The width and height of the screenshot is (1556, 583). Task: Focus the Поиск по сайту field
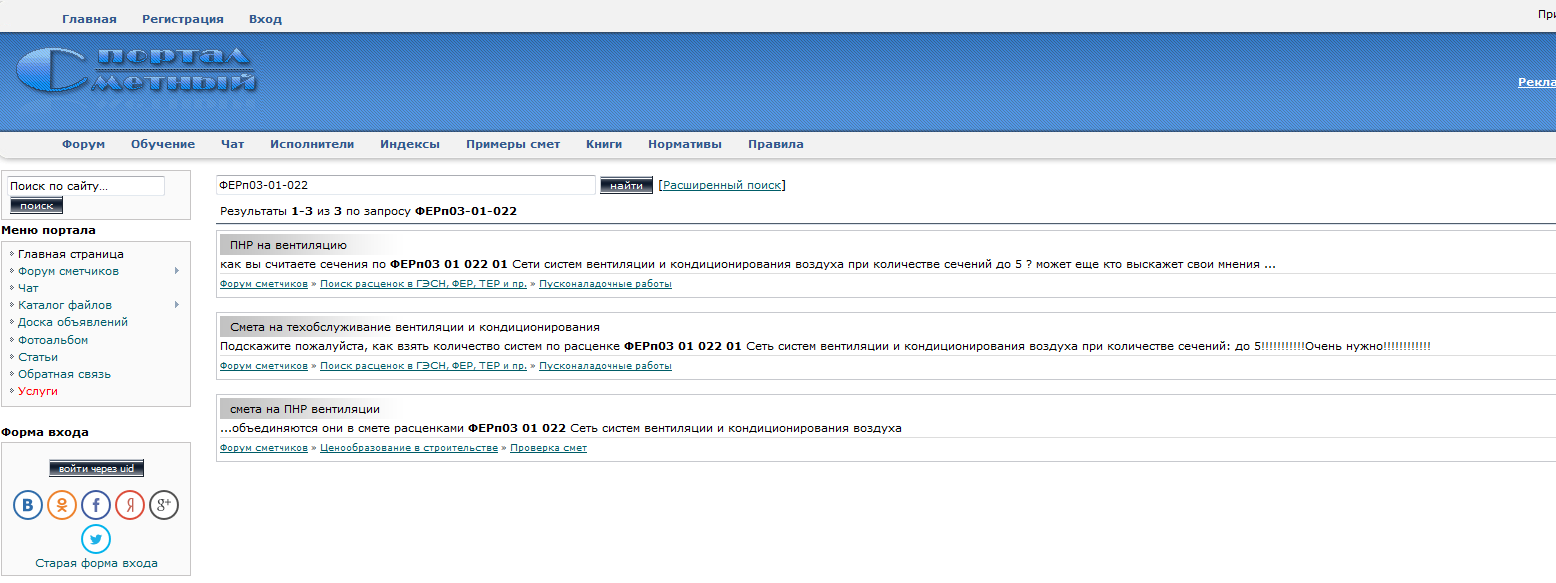coord(86,186)
